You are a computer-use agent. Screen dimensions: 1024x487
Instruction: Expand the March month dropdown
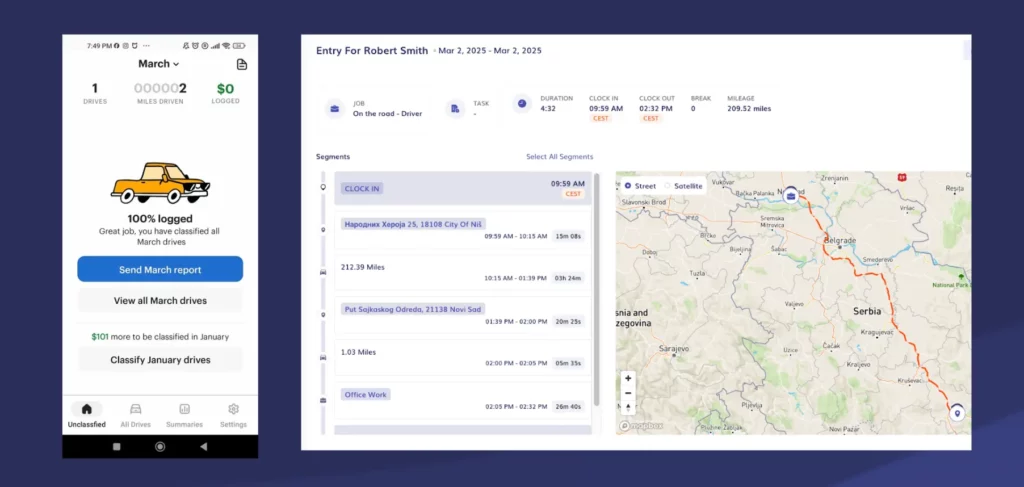tap(159, 64)
